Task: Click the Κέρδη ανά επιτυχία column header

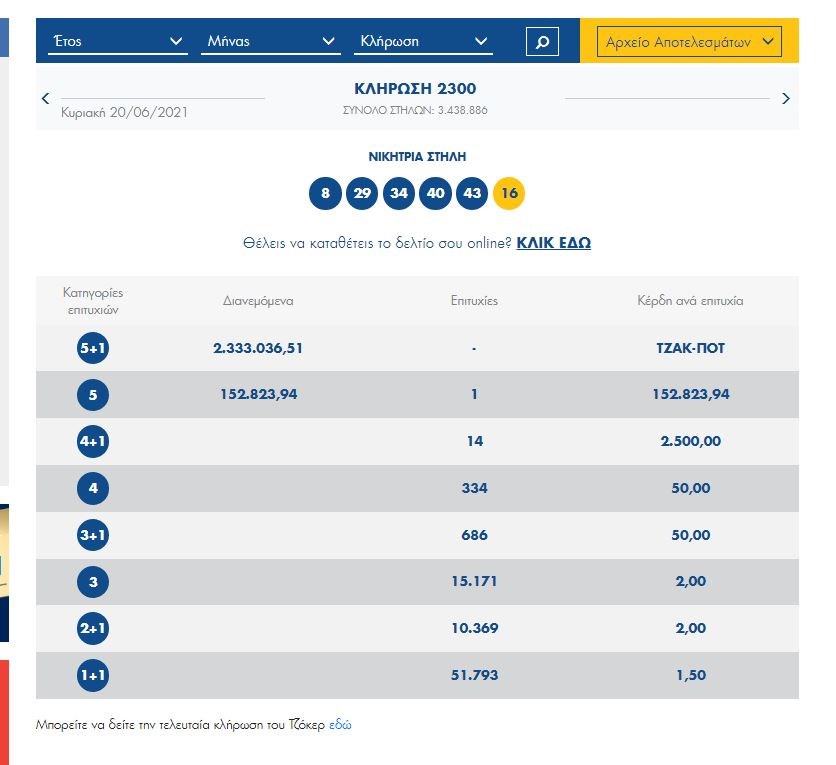Action: [x=690, y=300]
